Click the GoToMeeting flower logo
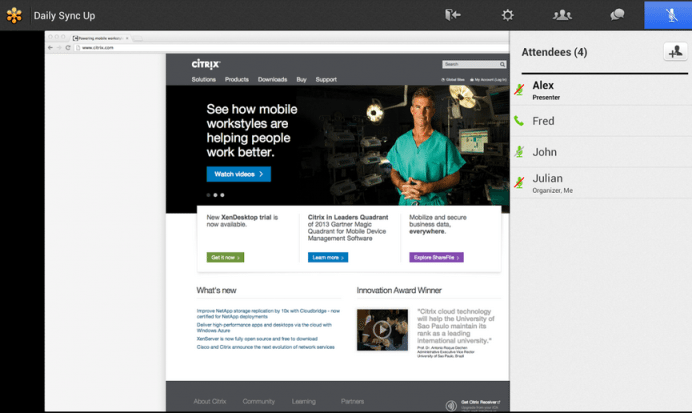 (x=14, y=15)
